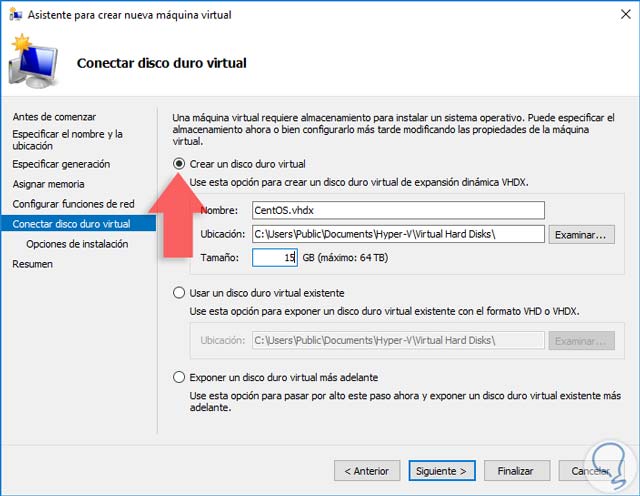Image resolution: width=640 pixels, height=496 pixels.
Task: Open 'Especificar el nombre y la ubicación' step
Action: 67,140
